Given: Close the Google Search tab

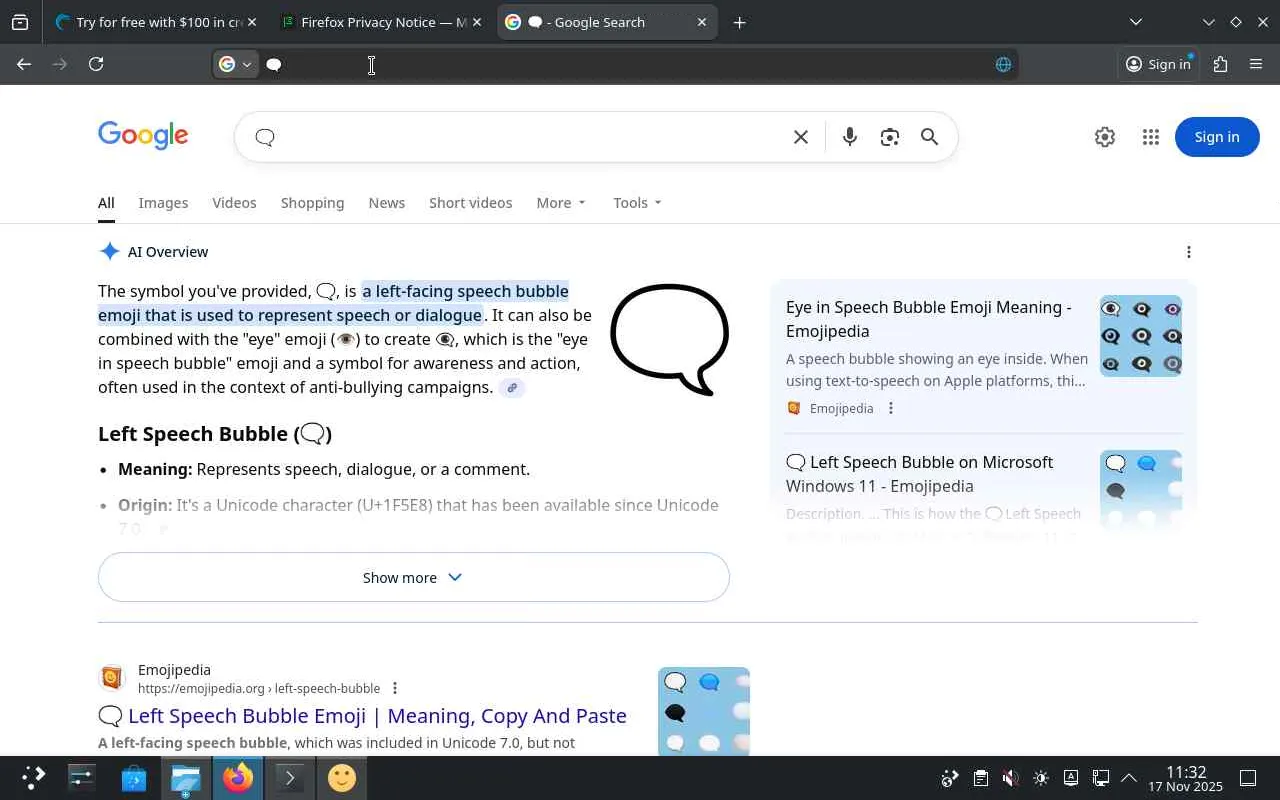Looking at the screenshot, I should point(702,22).
